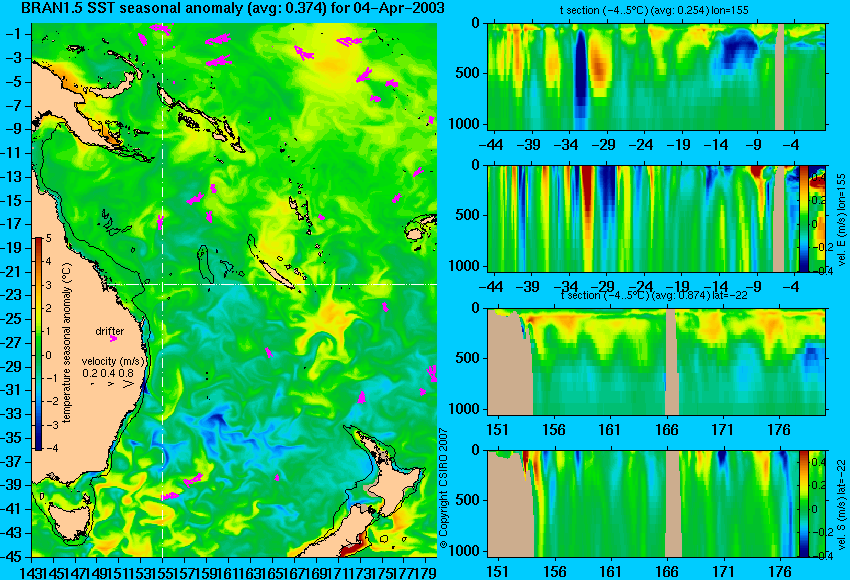Click the 'vel. E (m/s) lon=155' vertical label

[841, 220]
